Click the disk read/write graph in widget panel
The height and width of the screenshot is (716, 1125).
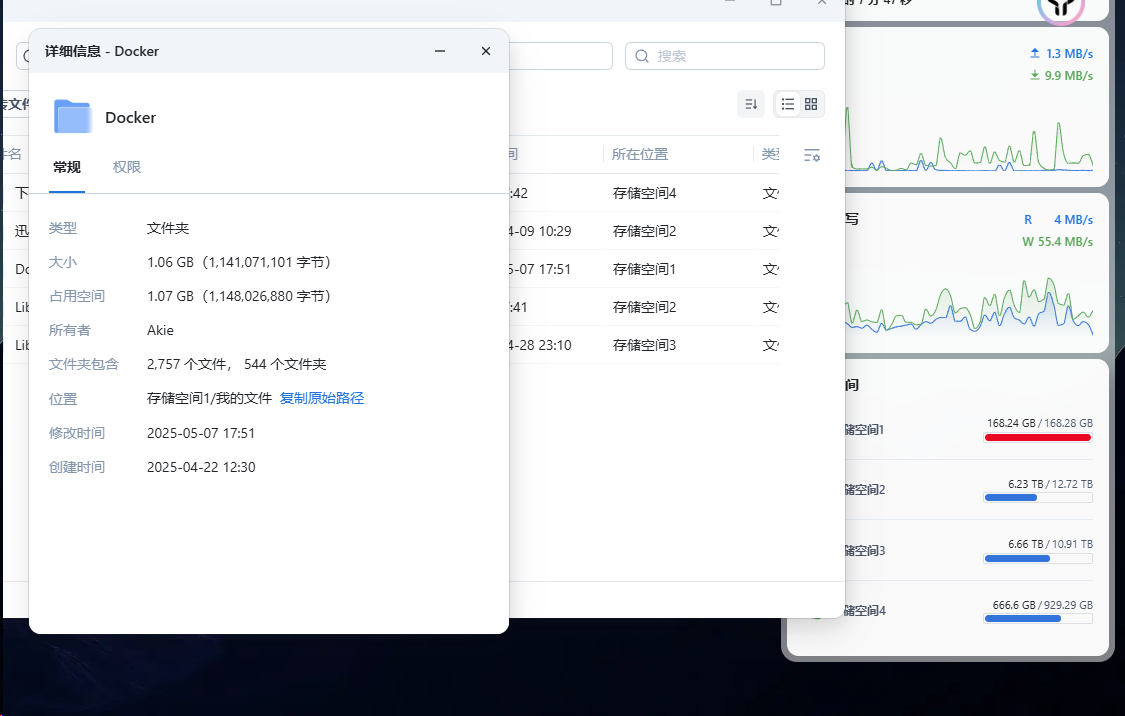(969, 305)
